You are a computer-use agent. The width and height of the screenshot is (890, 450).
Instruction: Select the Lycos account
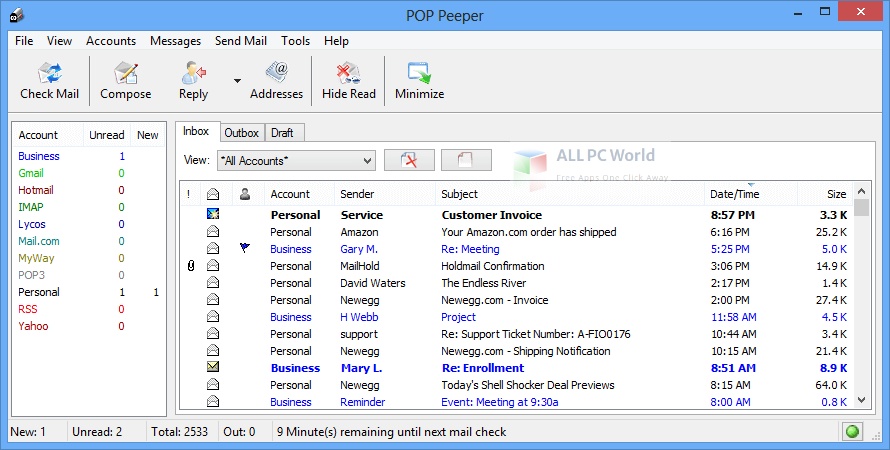32,224
